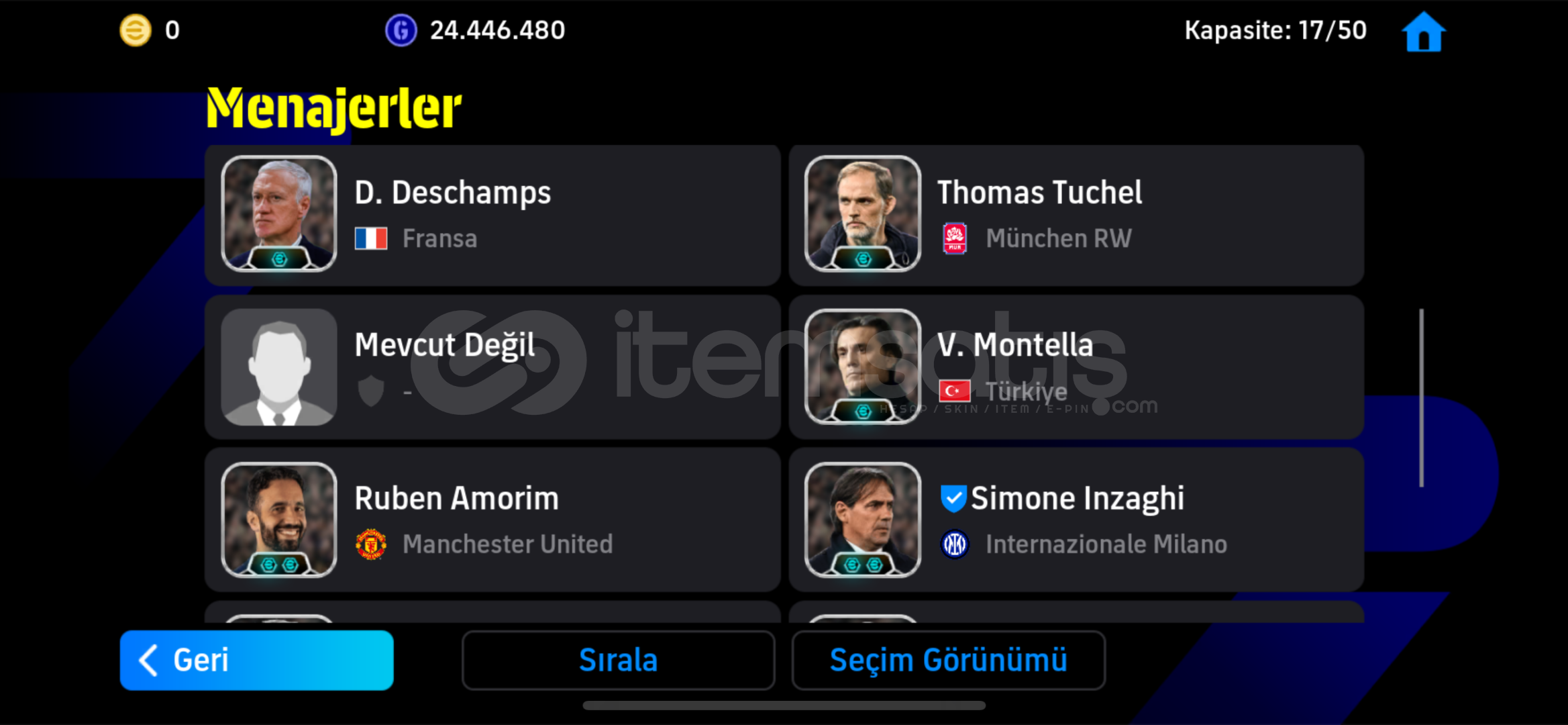Open Thomas Tuchel manager portrait

tap(863, 213)
